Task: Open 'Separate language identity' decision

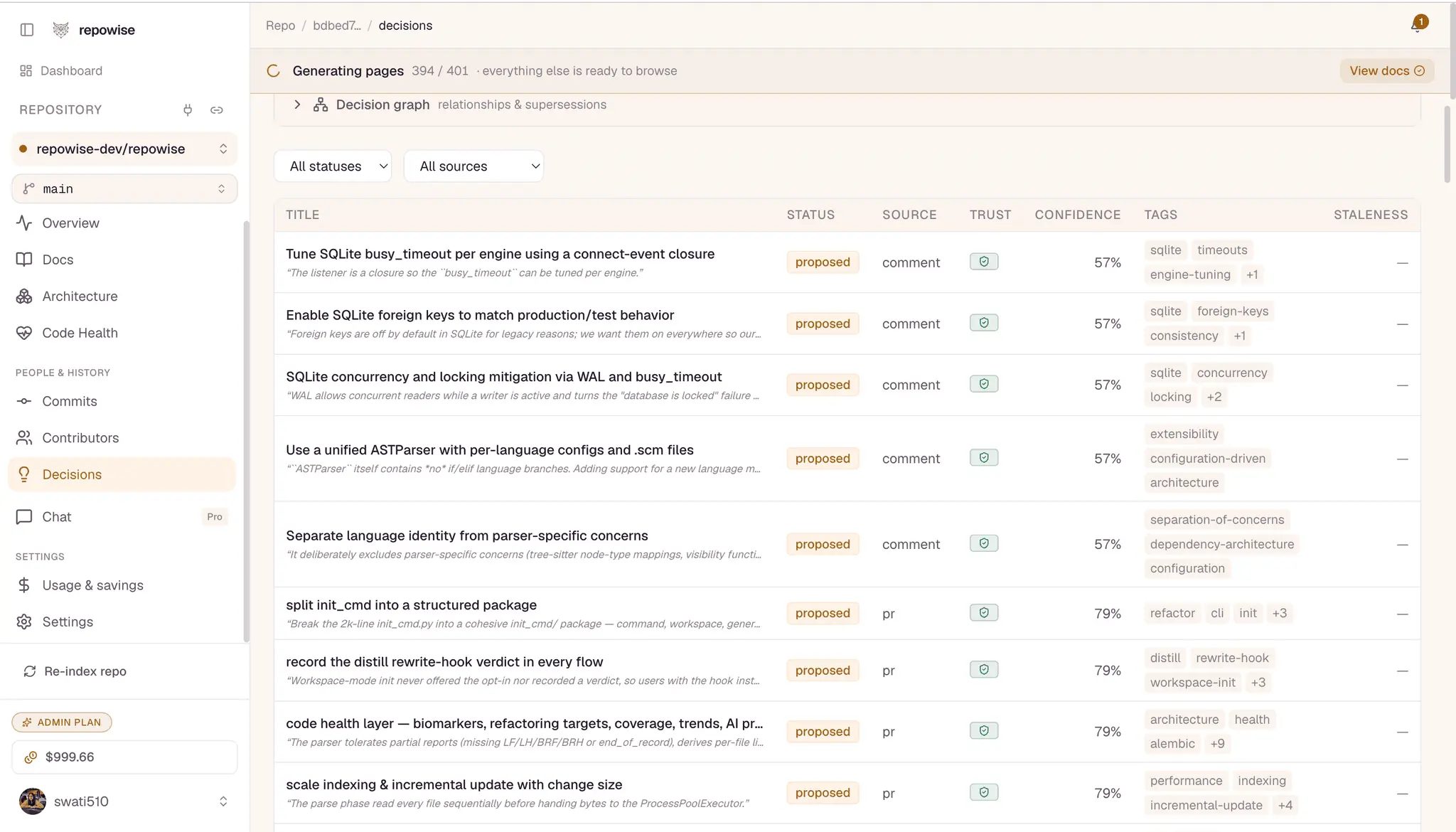Action: [467, 535]
